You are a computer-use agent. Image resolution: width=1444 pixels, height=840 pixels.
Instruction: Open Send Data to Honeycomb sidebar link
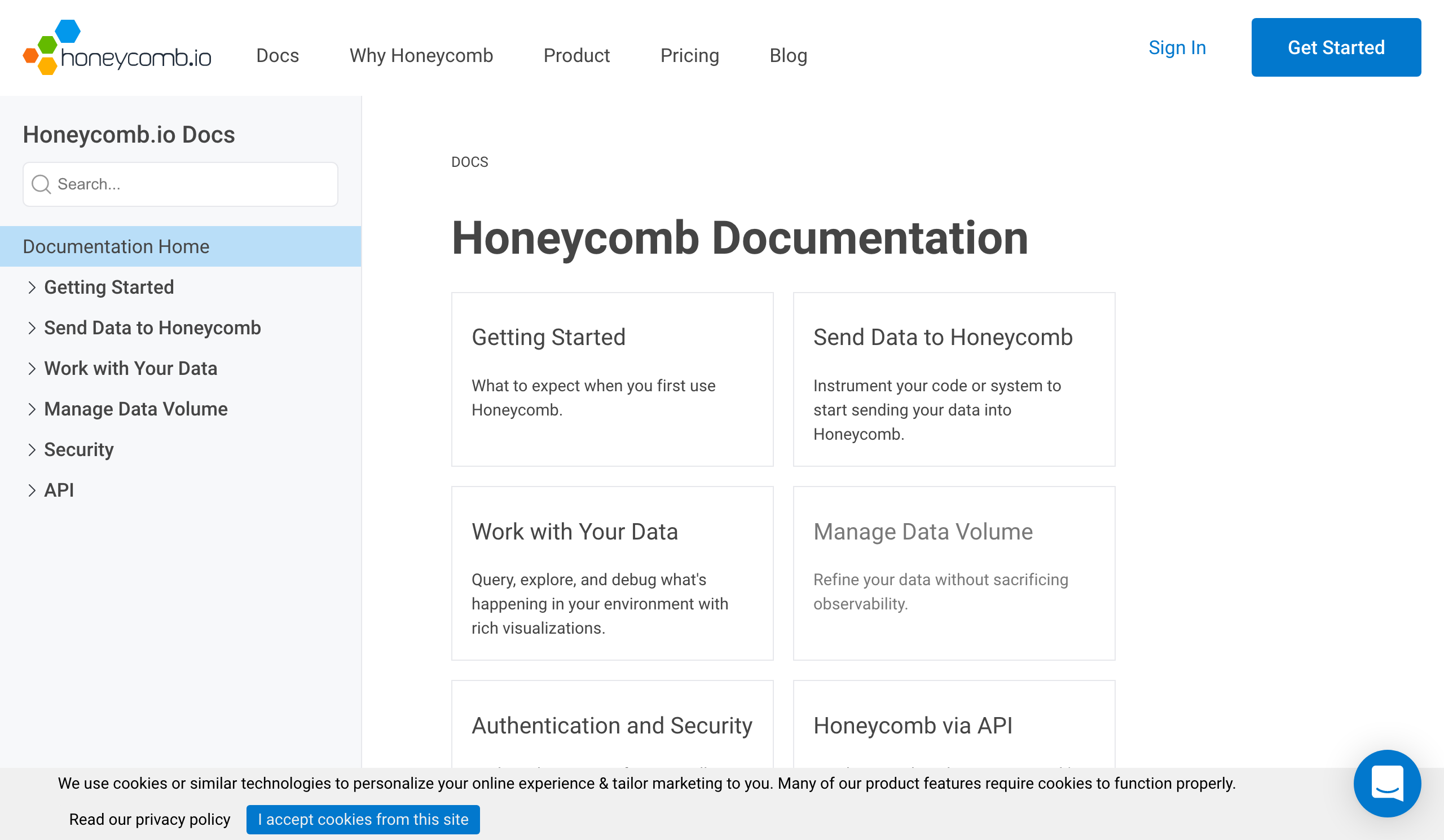(x=152, y=328)
